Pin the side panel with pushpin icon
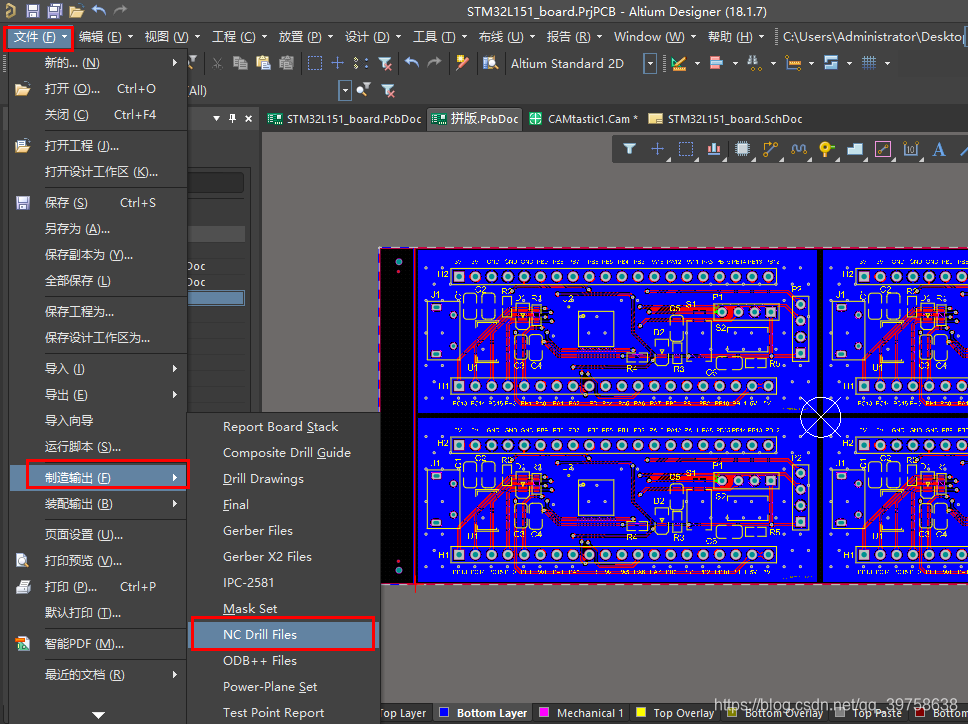The height and width of the screenshot is (724, 968). coord(232,119)
